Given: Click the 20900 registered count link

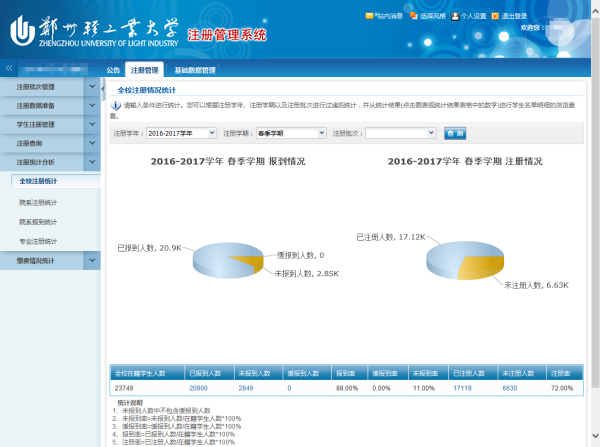Looking at the screenshot, I should (x=198, y=386).
